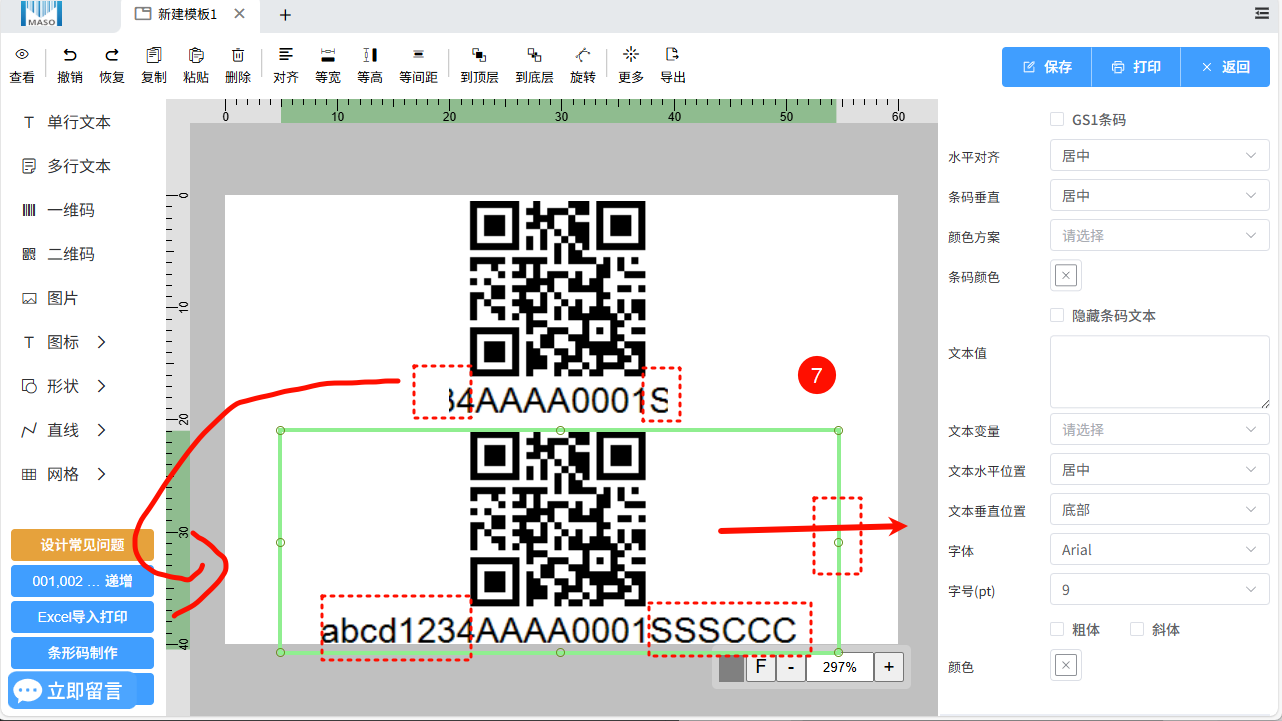Click Excel导入打印 button
Image resolution: width=1282 pixels, height=721 pixels.
click(82, 617)
